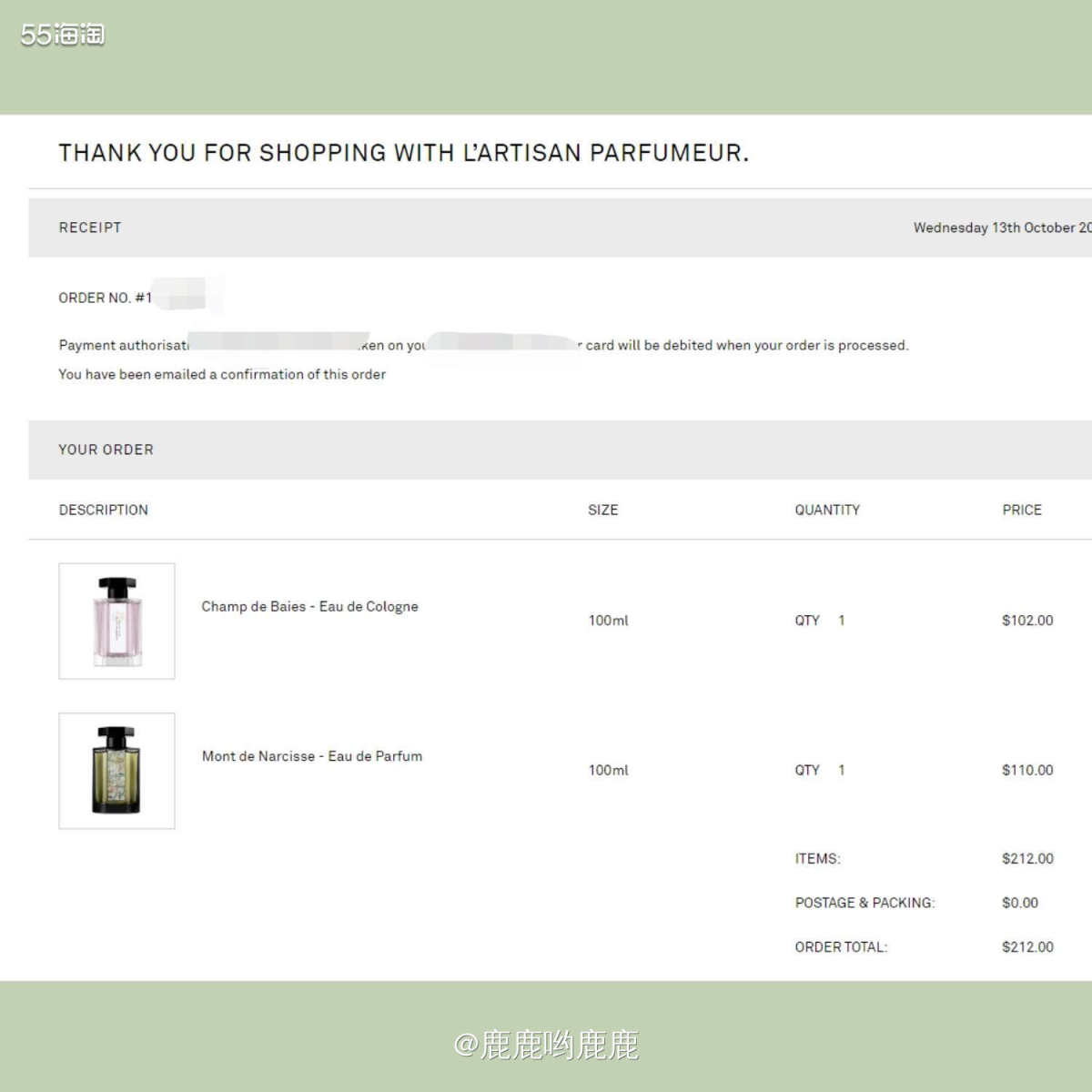Viewport: 1092px width, 1092px height.
Task: Click the QUANTITY column header
Action: tap(827, 510)
